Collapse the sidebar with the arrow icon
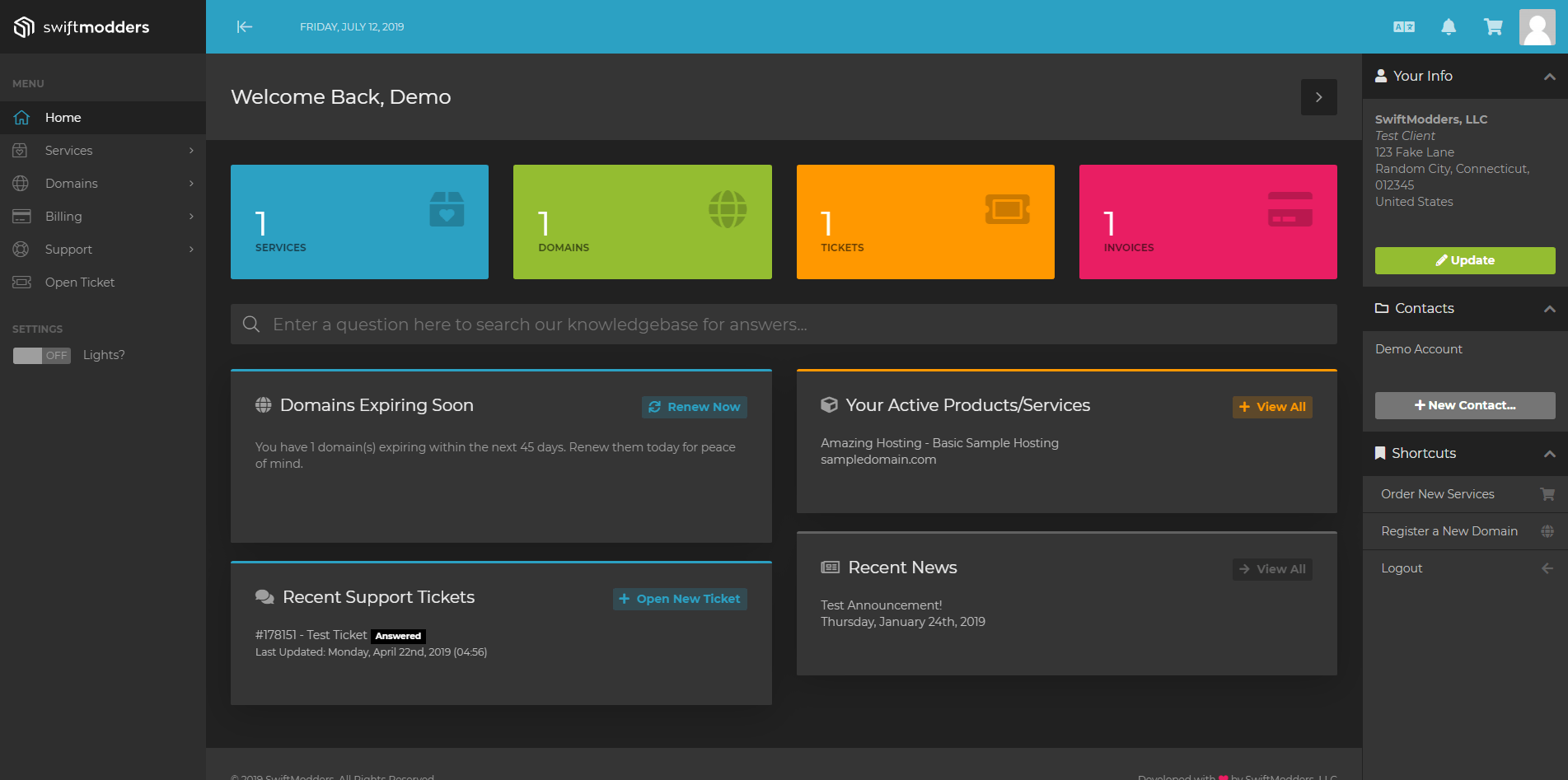The image size is (1568, 780). click(244, 27)
